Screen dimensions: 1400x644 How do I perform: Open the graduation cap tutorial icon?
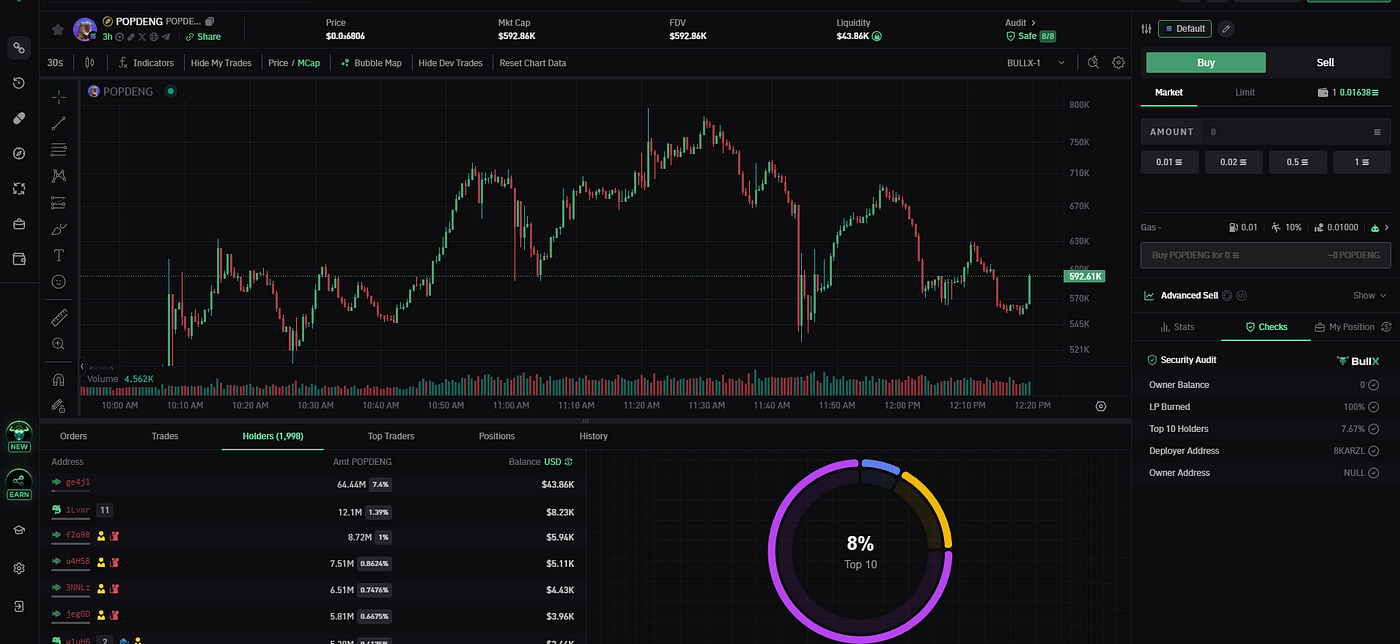click(x=19, y=530)
